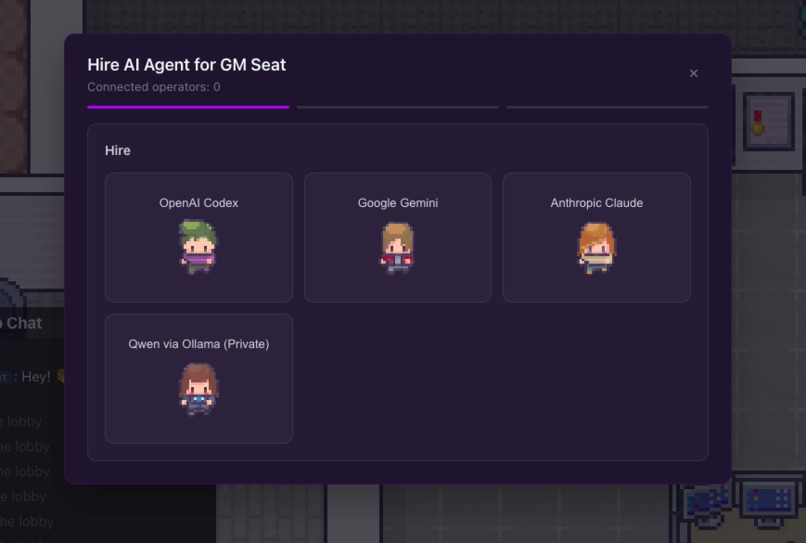Select the Google Gemini agent card
The height and width of the screenshot is (543, 806).
398,238
